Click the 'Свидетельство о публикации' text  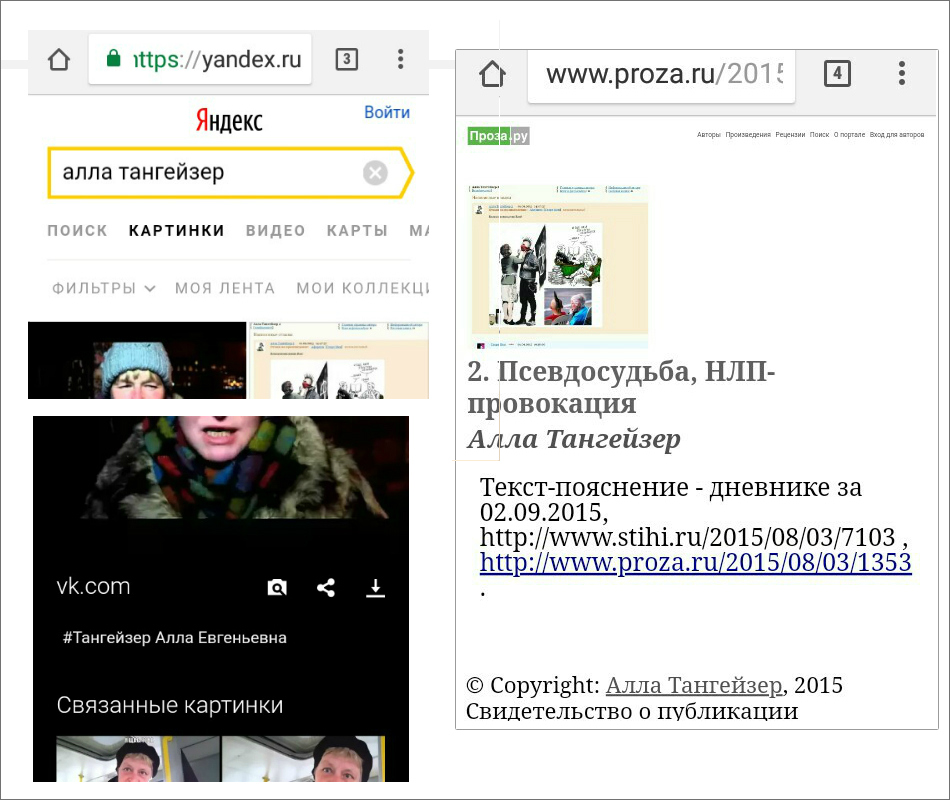pos(632,711)
